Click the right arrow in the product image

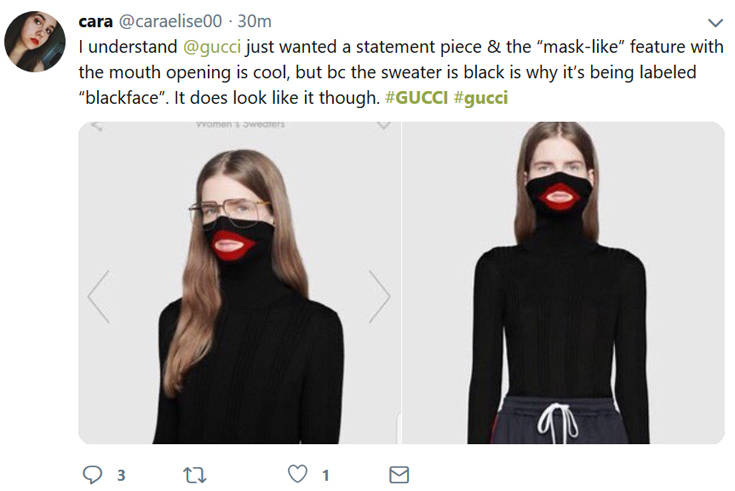(x=379, y=297)
